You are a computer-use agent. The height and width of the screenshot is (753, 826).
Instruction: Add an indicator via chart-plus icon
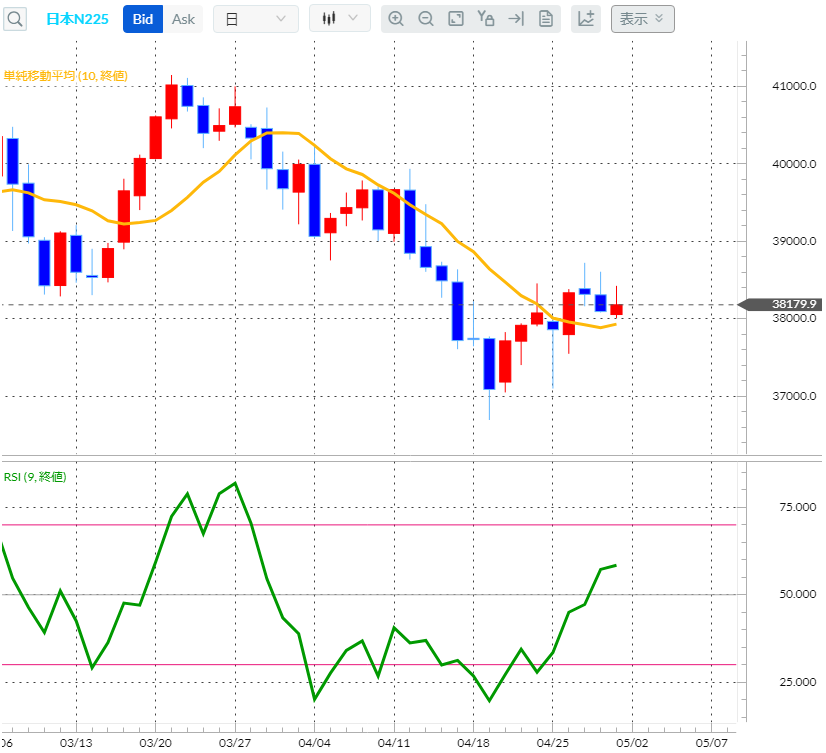coord(586,18)
